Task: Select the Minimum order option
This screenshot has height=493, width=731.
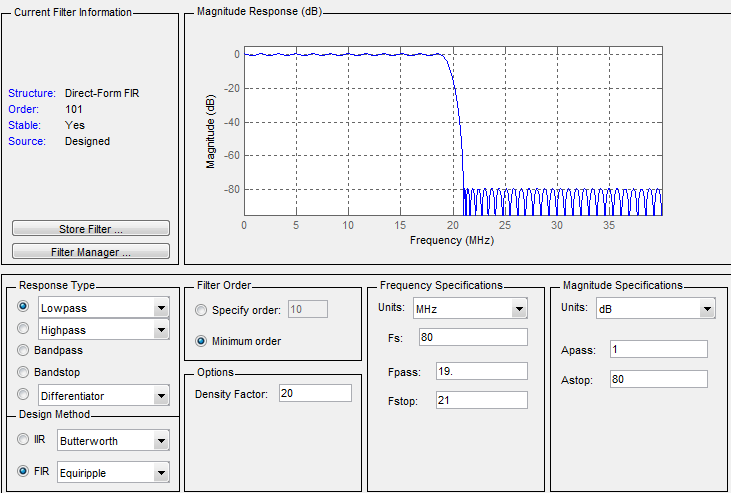Action: 201,341
